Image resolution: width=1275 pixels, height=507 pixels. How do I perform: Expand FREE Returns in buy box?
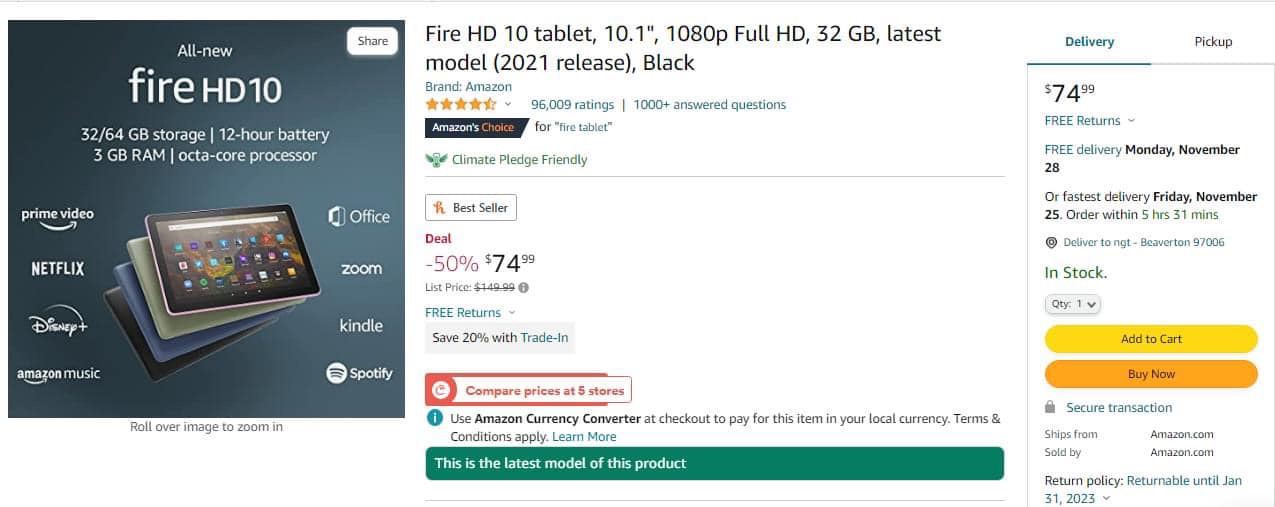(1131, 121)
